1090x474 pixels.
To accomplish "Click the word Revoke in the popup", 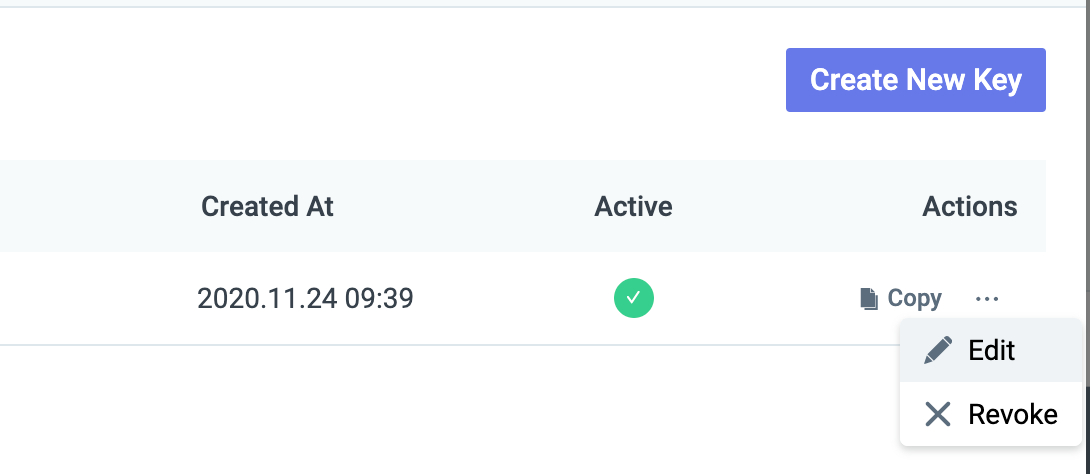I will 1012,414.
